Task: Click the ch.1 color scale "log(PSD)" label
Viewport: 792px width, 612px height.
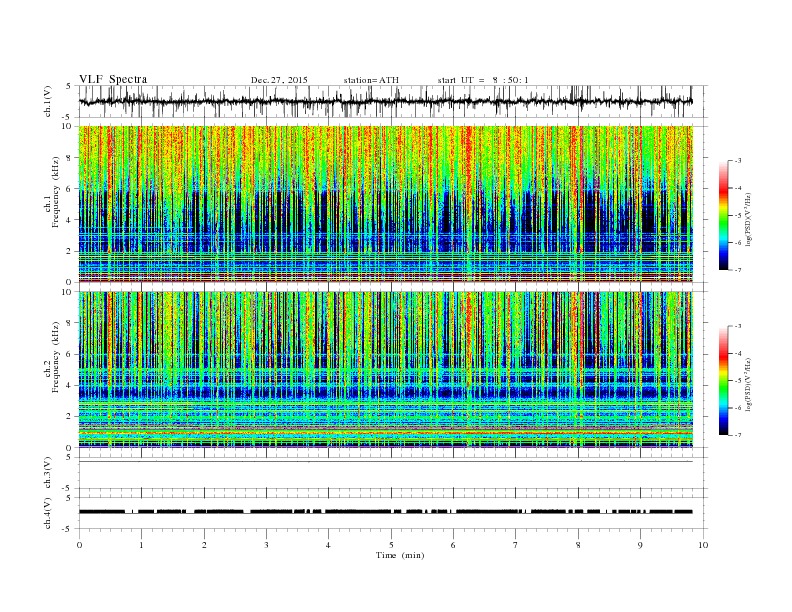Action: click(x=749, y=219)
